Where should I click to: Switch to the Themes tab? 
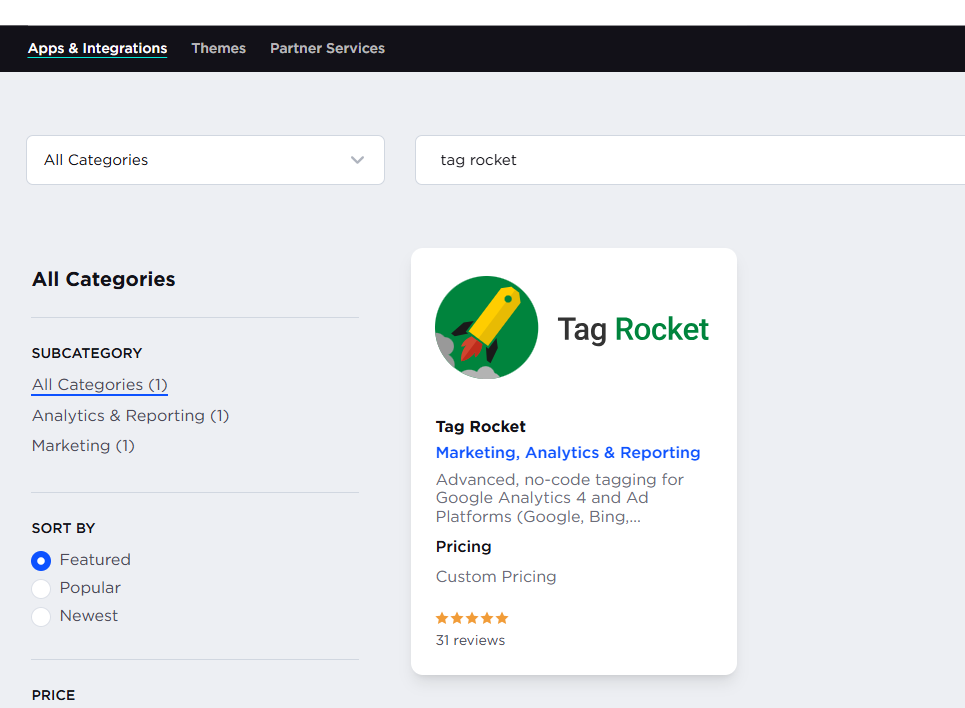point(218,48)
